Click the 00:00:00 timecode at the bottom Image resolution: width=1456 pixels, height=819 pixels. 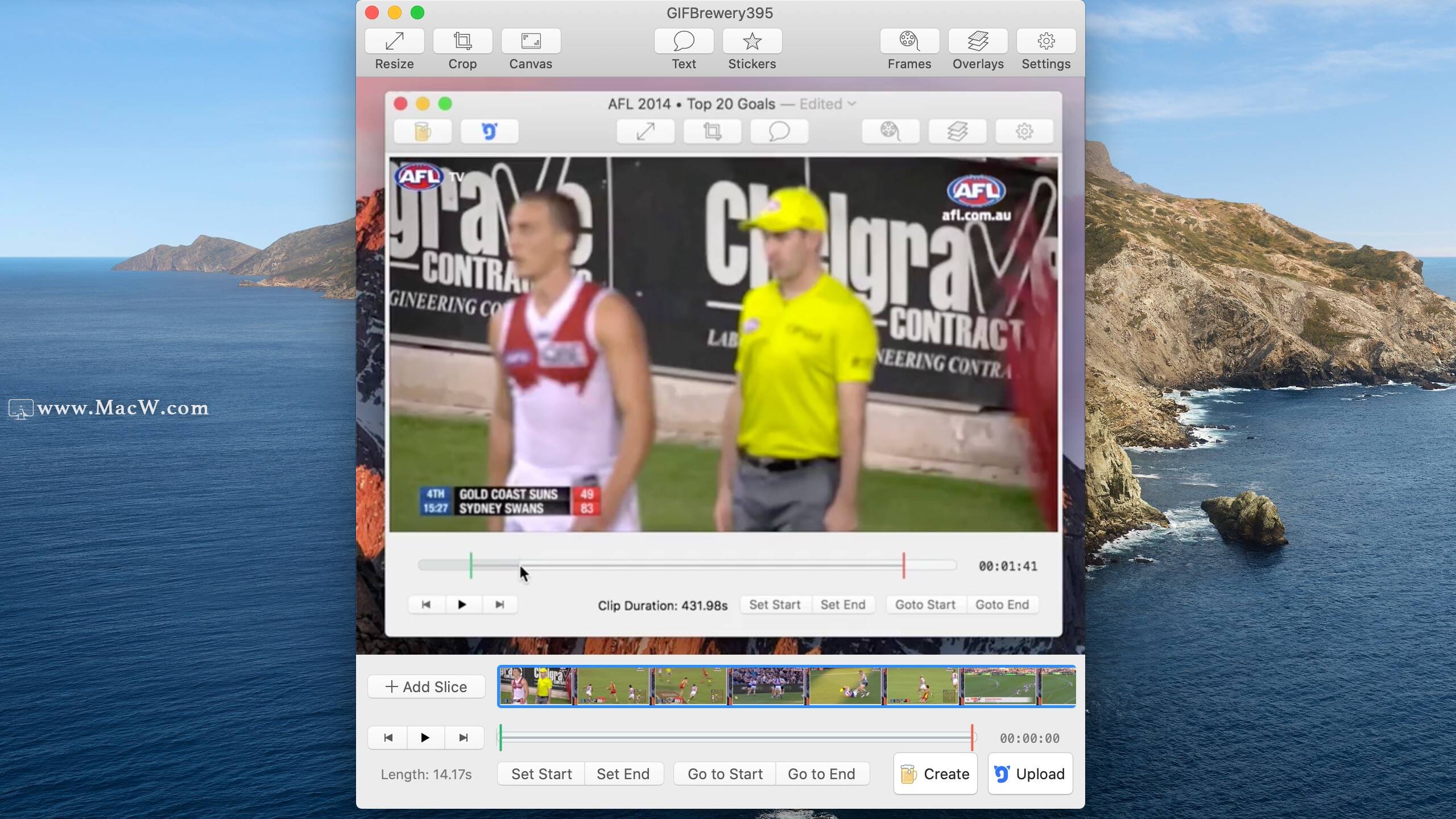coord(1029,738)
